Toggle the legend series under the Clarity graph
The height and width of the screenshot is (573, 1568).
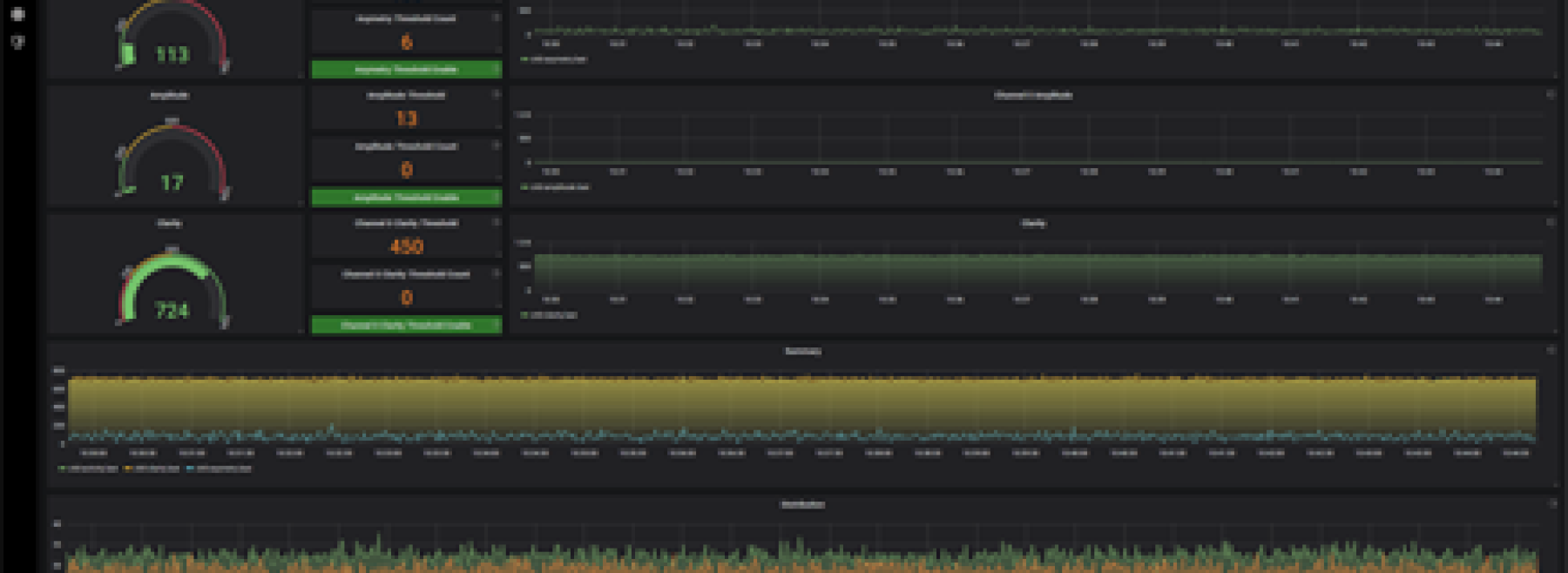(x=549, y=314)
